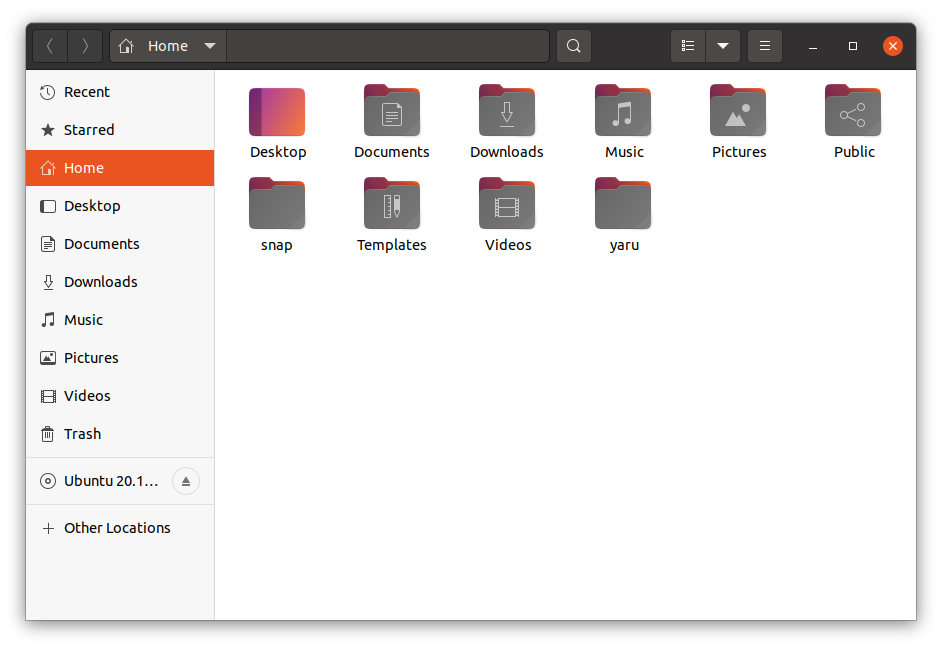Open Videos in the sidebar
The image size is (942, 649).
click(x=120, y=396)
